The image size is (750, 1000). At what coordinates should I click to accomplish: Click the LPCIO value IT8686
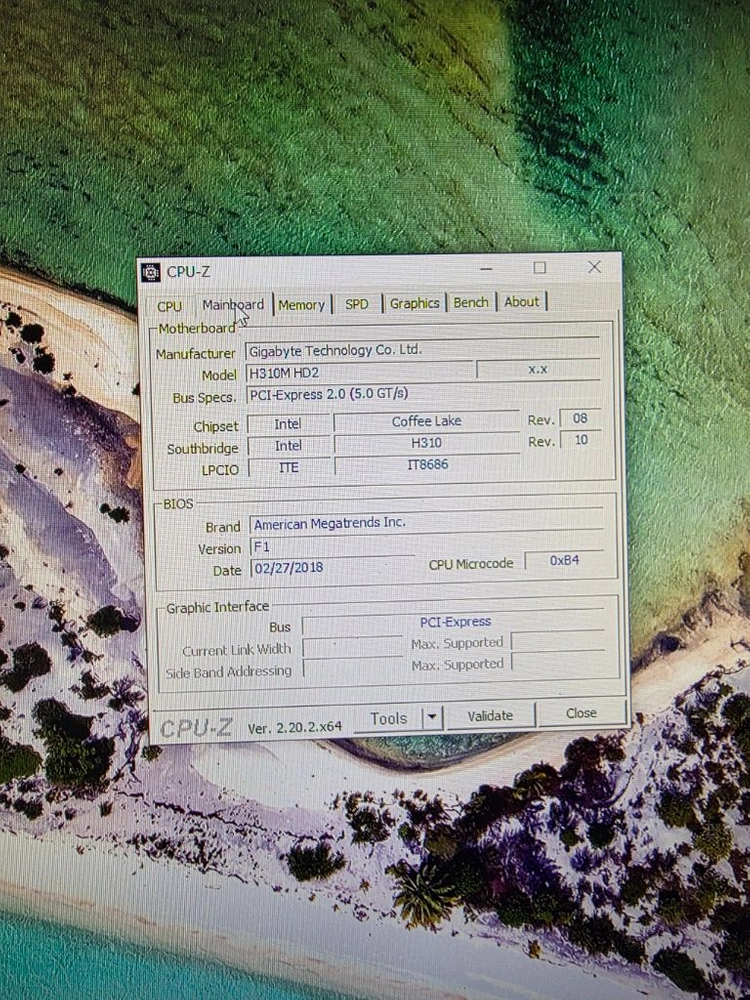tap(427, 464)
